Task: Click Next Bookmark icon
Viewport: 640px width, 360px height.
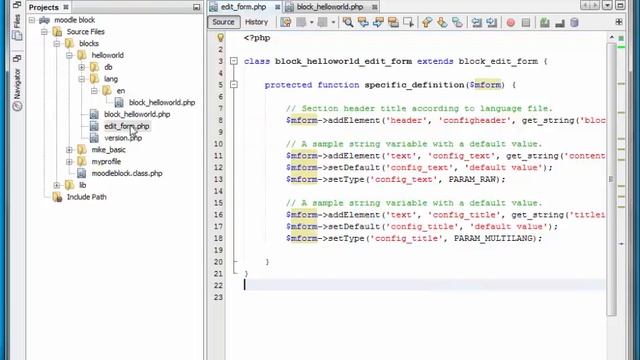Action: pyautogui.click(x=442, y=22)
